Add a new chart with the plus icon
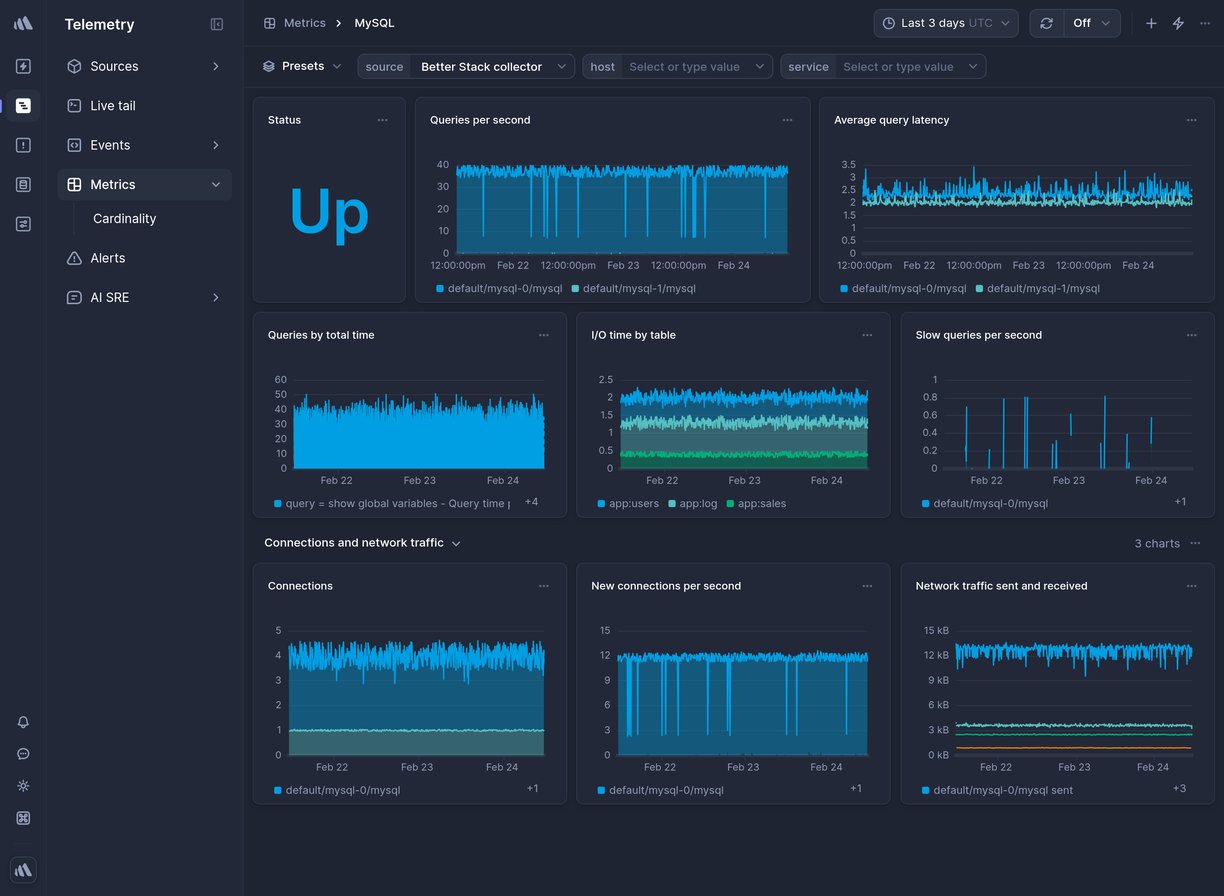Image resolution: width=1224 pixels, height=896 pixels. pos(1150,22)
